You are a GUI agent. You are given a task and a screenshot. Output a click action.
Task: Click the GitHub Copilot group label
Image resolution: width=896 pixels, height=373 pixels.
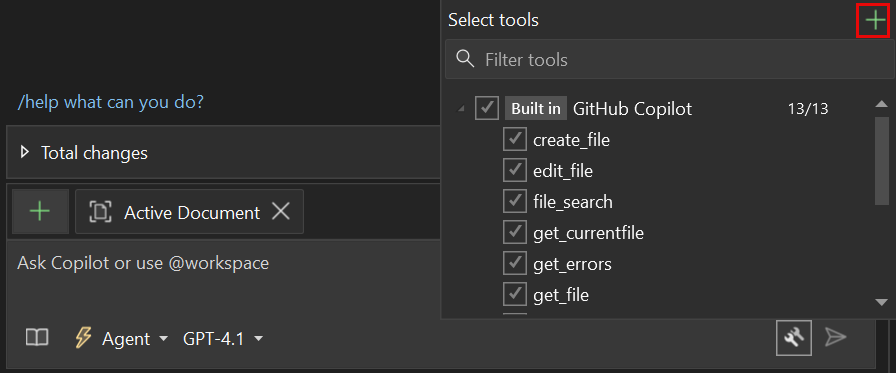click(x=632, y=109)
